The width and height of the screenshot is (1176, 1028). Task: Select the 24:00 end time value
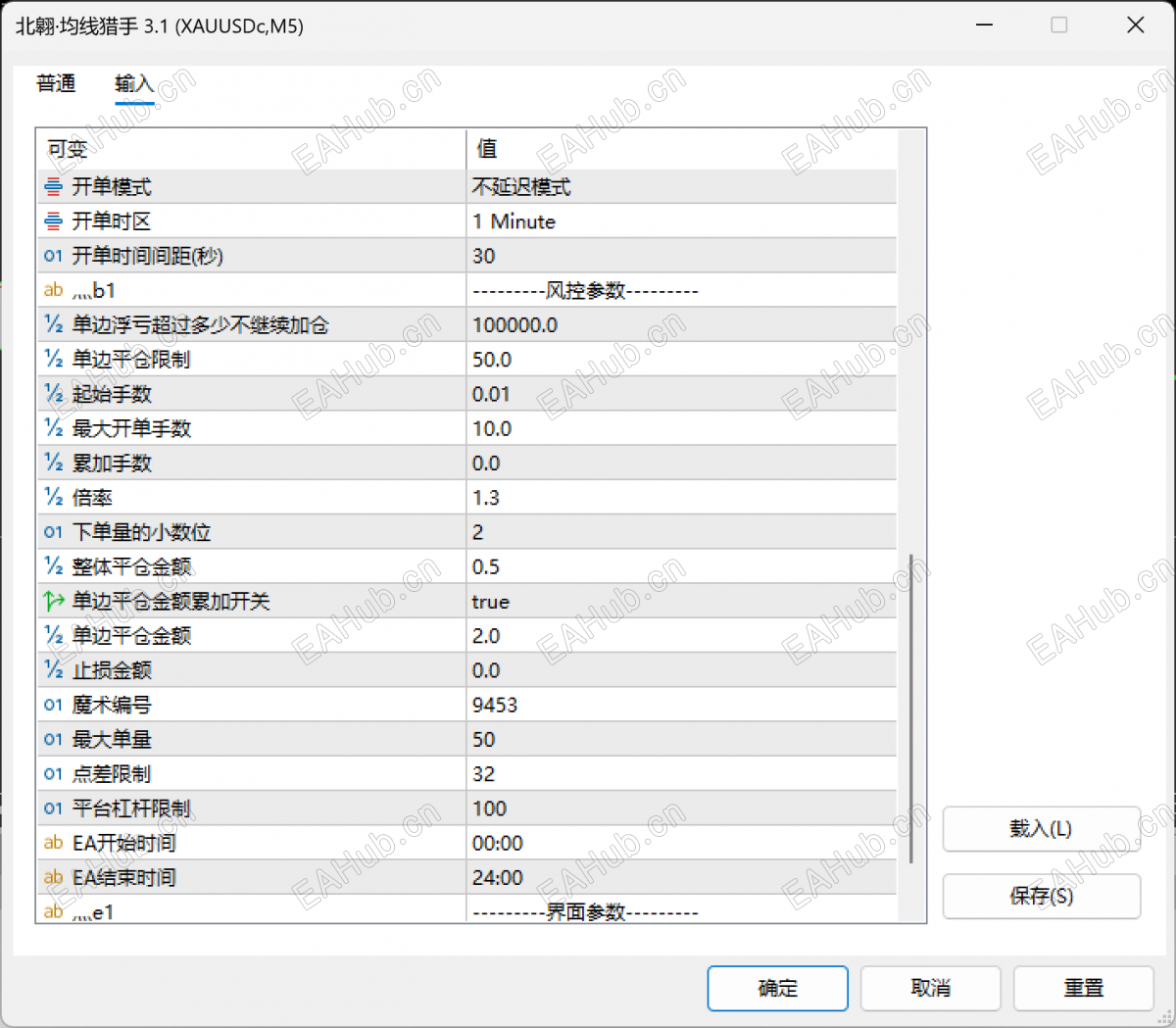(x=681, y=878)
